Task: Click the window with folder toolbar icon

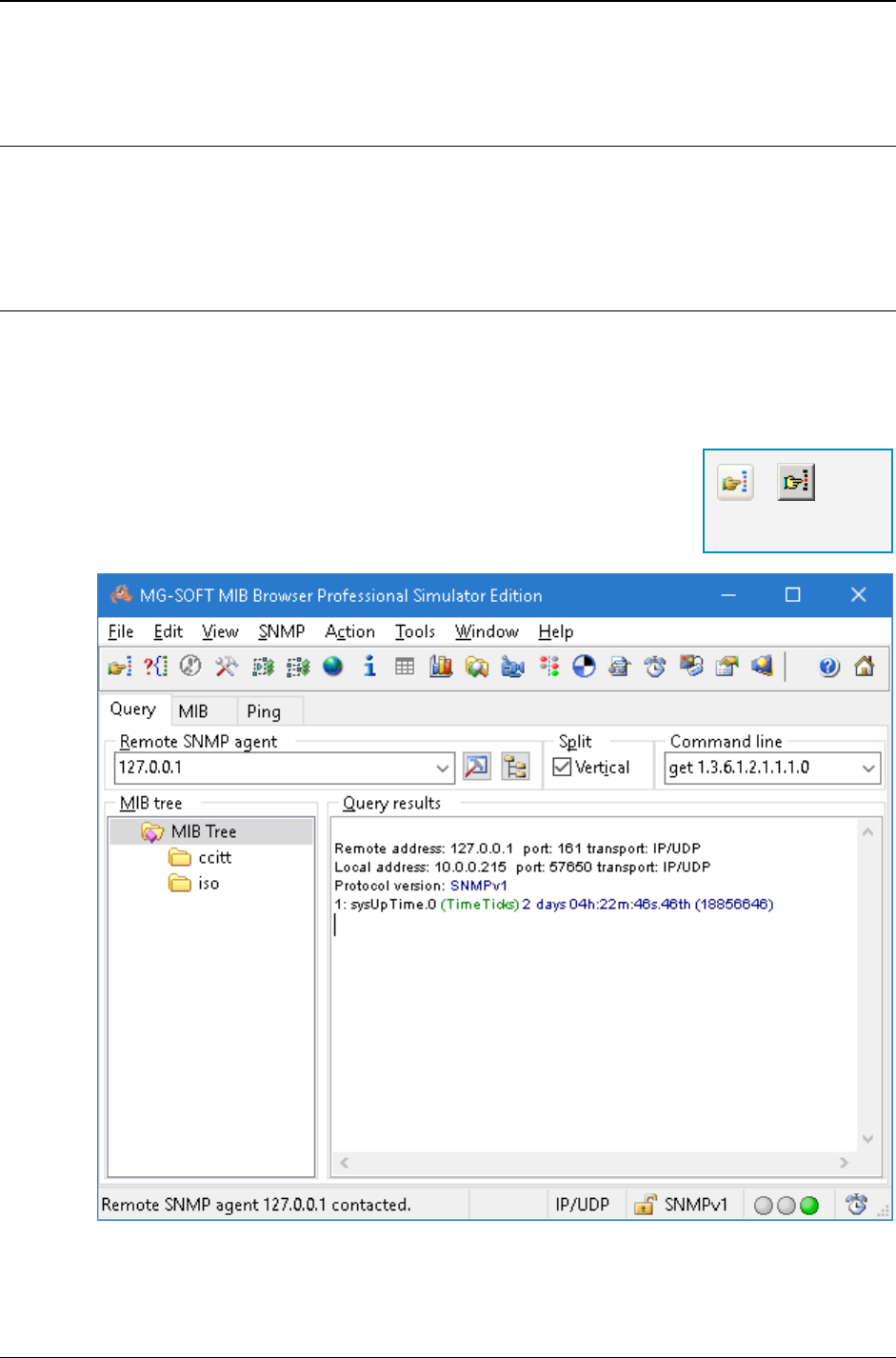Action: 727,667
